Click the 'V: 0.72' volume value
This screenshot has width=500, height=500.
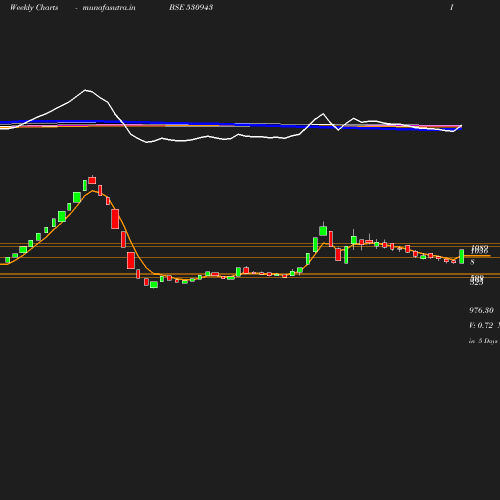481,325
